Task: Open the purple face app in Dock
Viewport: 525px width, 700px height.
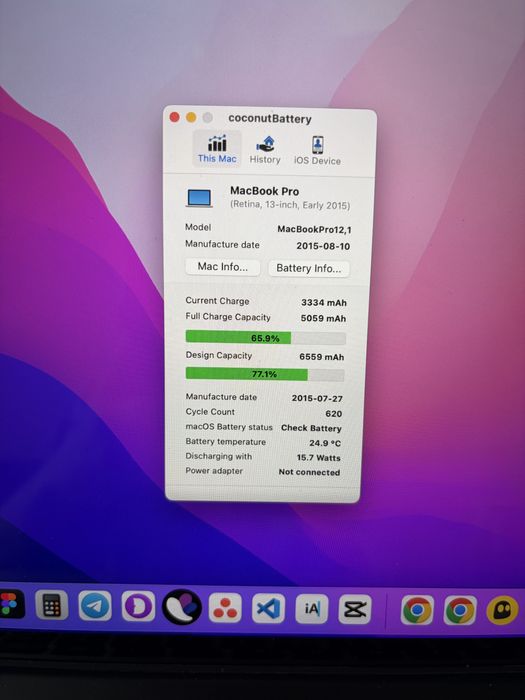Action: click(x=138, y=606)
